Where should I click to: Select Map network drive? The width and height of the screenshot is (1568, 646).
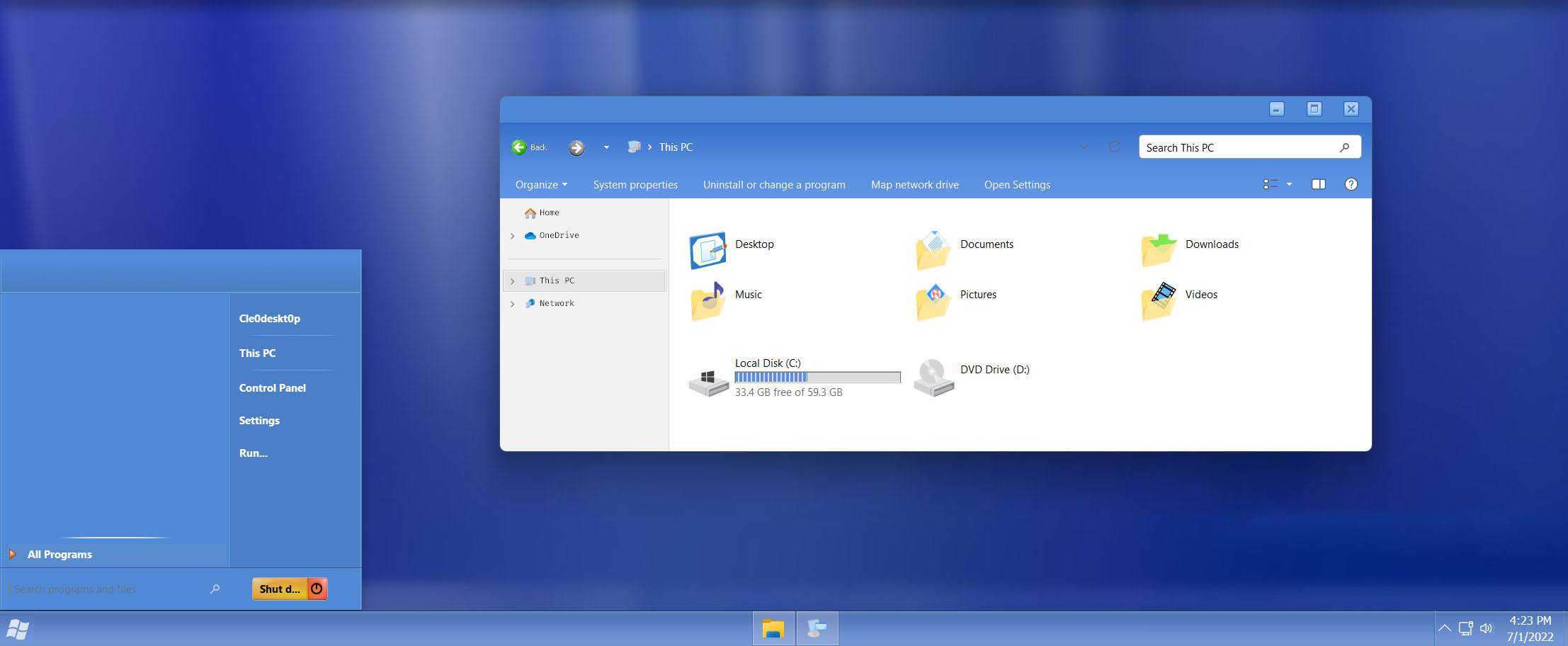(914, 185)
